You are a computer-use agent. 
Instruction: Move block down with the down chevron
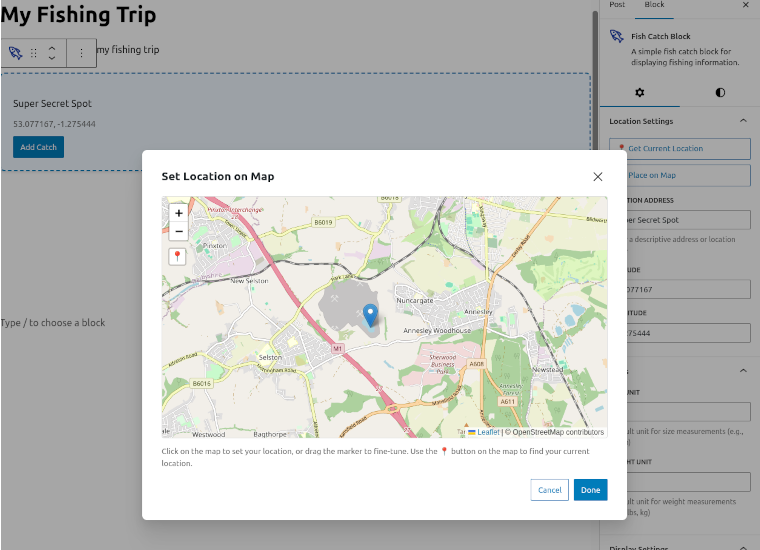pyautogui.click(x=52, y=59)
